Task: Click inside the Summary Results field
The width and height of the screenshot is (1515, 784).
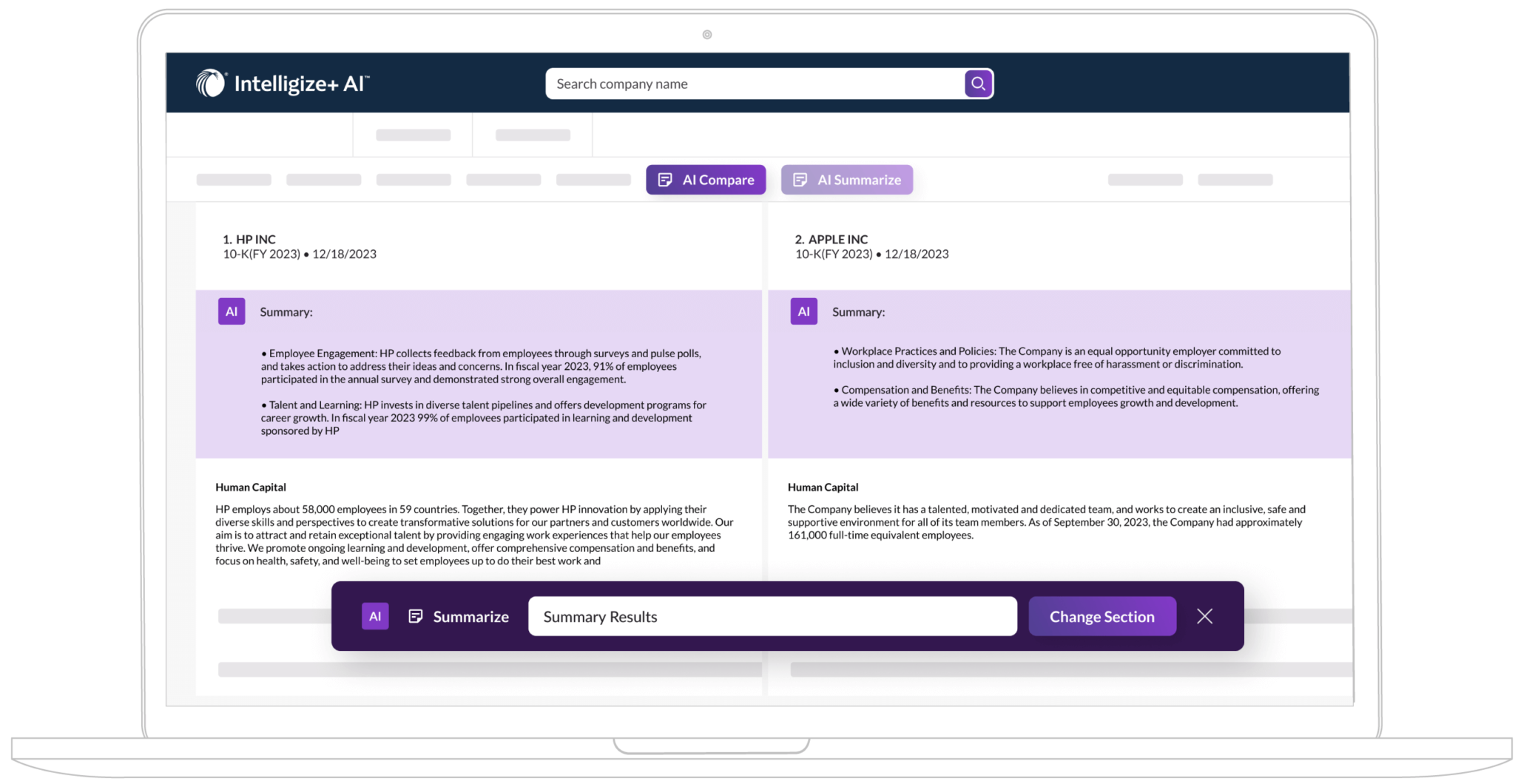Action: 772,615
